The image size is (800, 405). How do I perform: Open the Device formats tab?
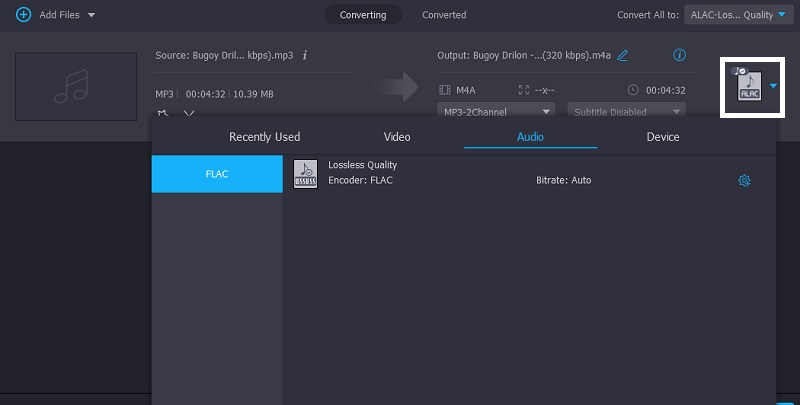(x=662, y=137)
